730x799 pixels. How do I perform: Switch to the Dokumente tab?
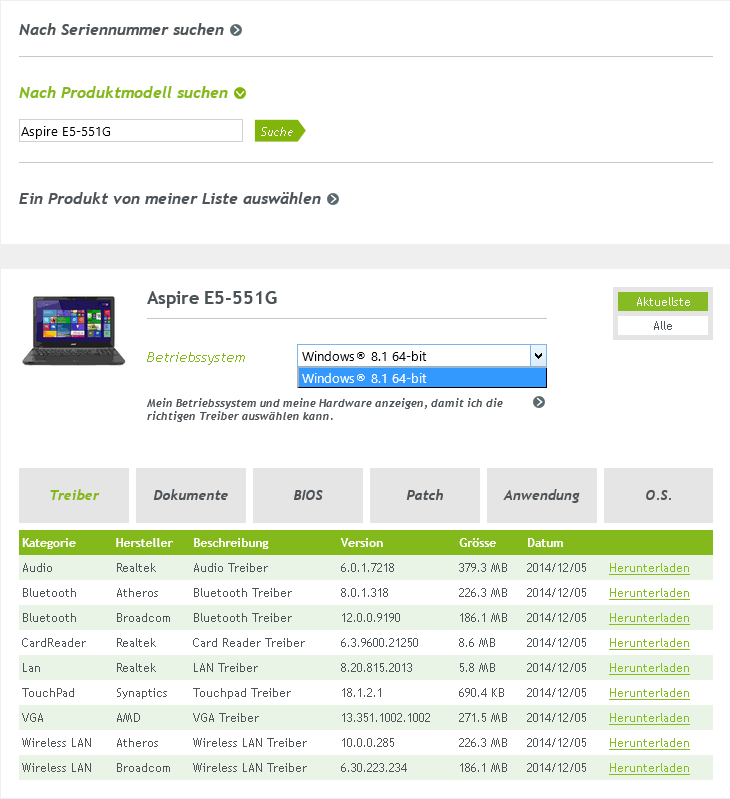(x=191, y=495)
